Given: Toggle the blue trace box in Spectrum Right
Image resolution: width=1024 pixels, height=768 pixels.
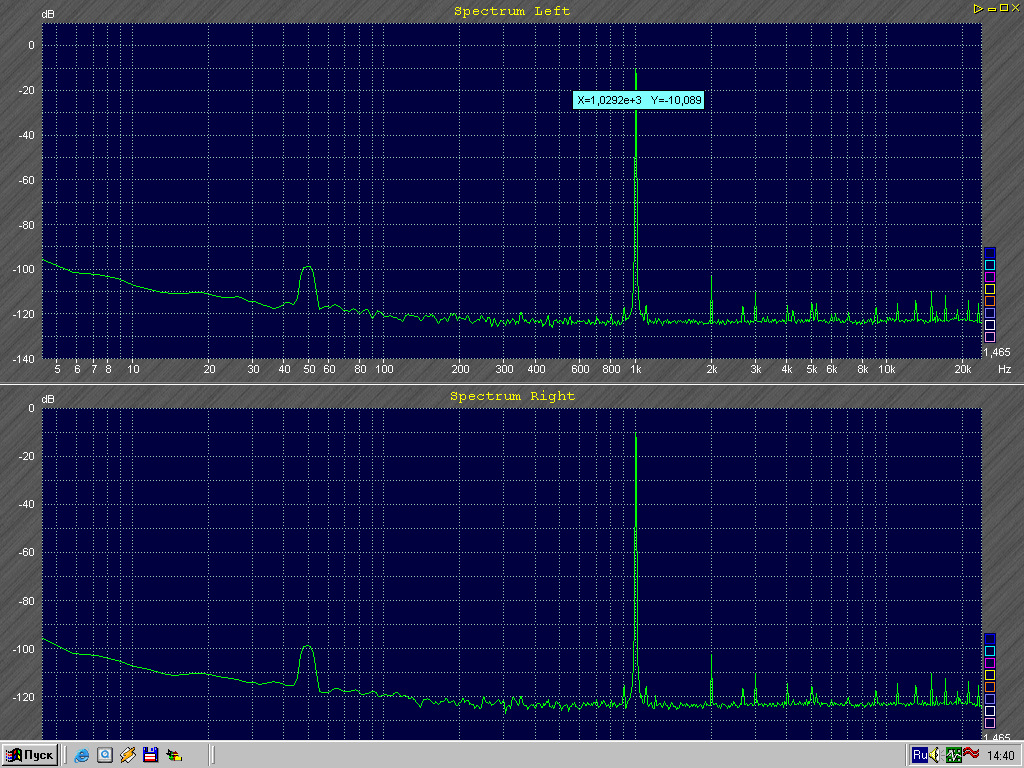Looking at the screenshot, I should coord(990,638).
